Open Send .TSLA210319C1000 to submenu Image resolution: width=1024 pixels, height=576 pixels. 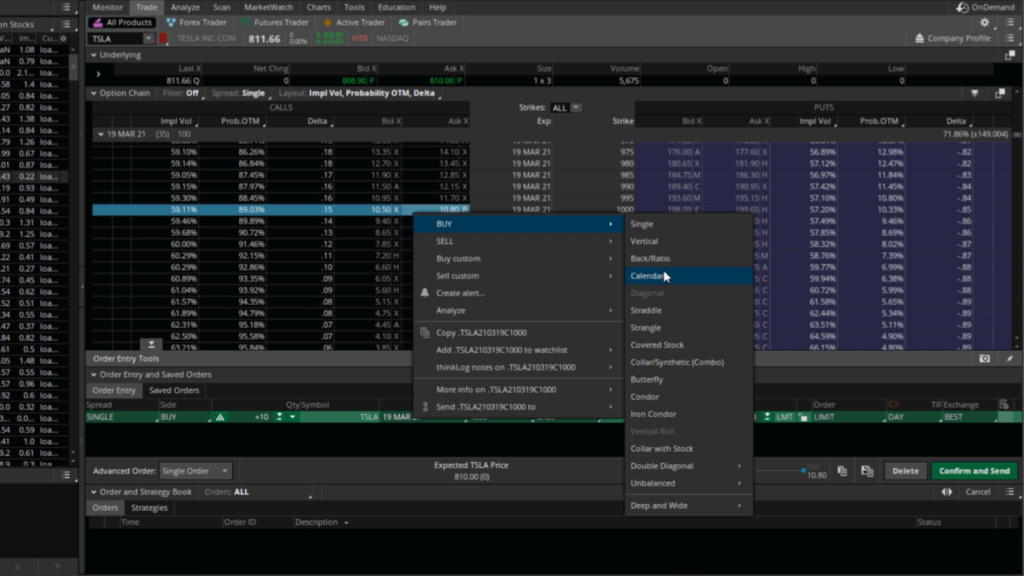[x=519, y=407]
